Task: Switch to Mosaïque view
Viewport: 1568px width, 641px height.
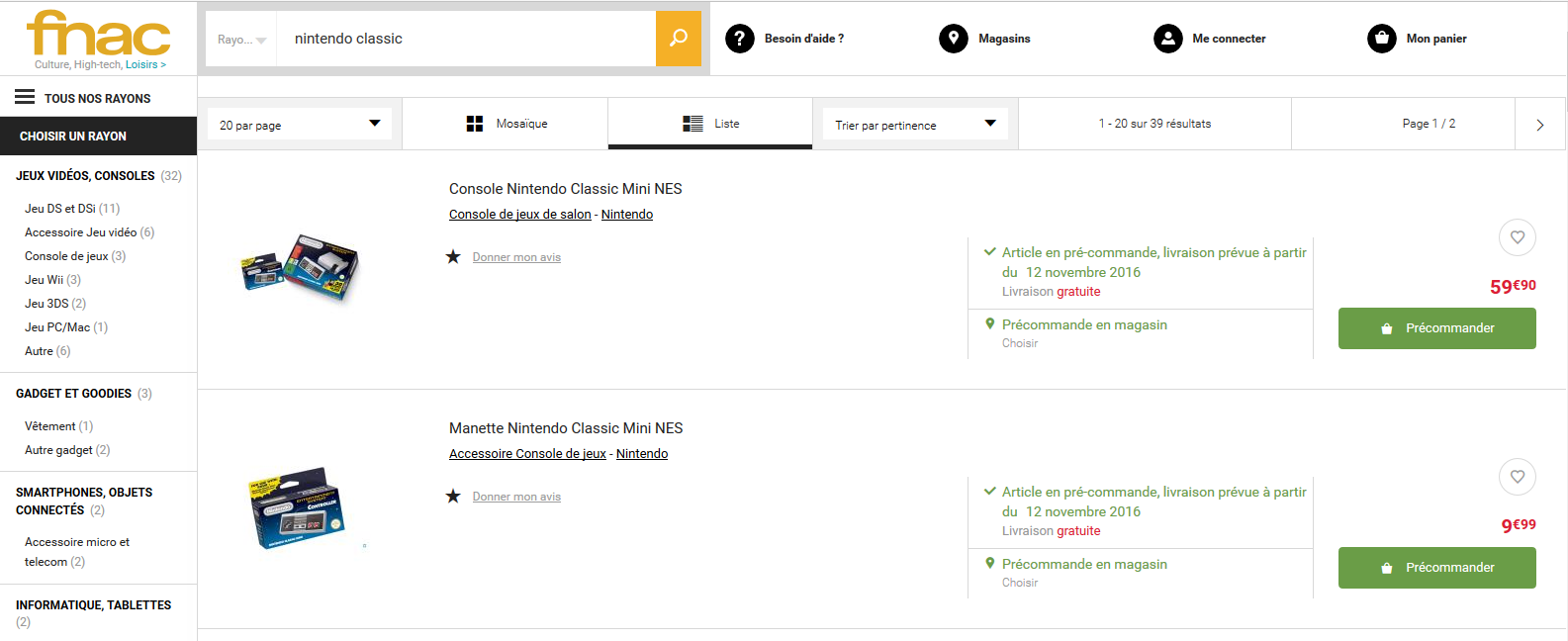Action: tap(507, 124)
